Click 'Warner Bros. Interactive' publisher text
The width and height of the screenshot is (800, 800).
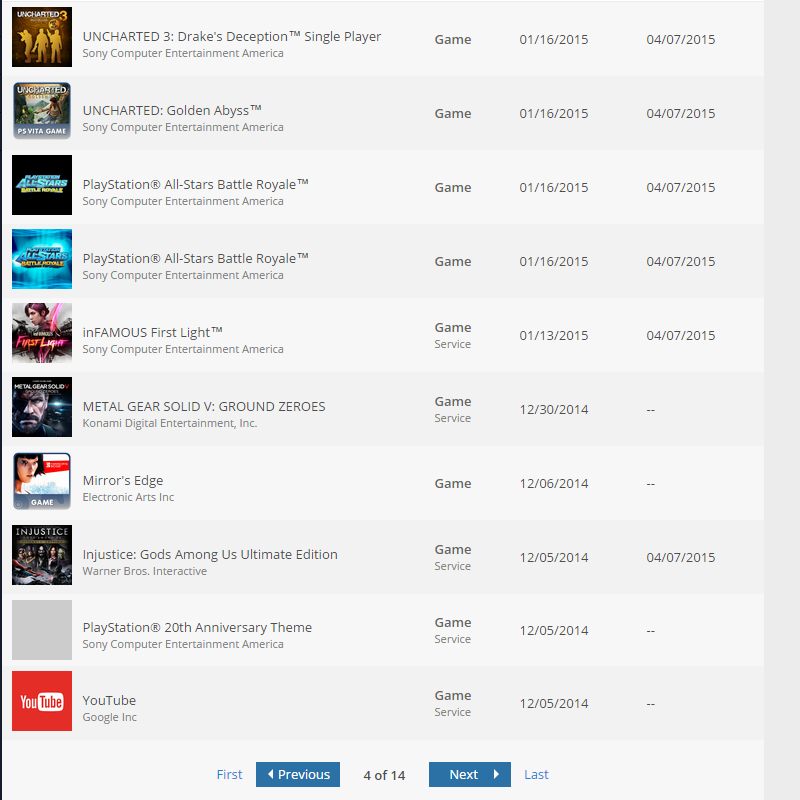145,571
